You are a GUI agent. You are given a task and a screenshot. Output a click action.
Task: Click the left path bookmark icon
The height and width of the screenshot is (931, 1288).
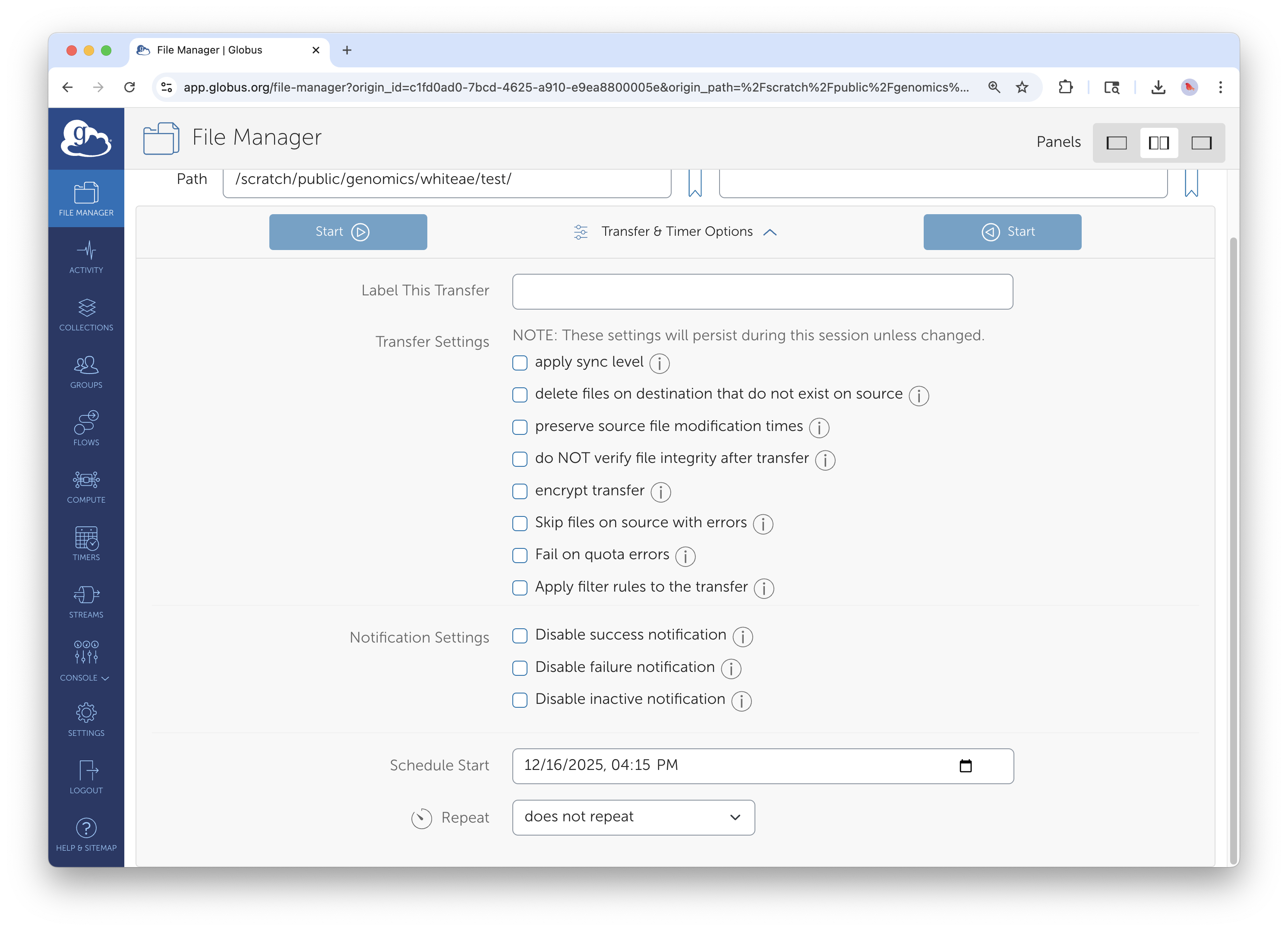(x=695, y=183)
